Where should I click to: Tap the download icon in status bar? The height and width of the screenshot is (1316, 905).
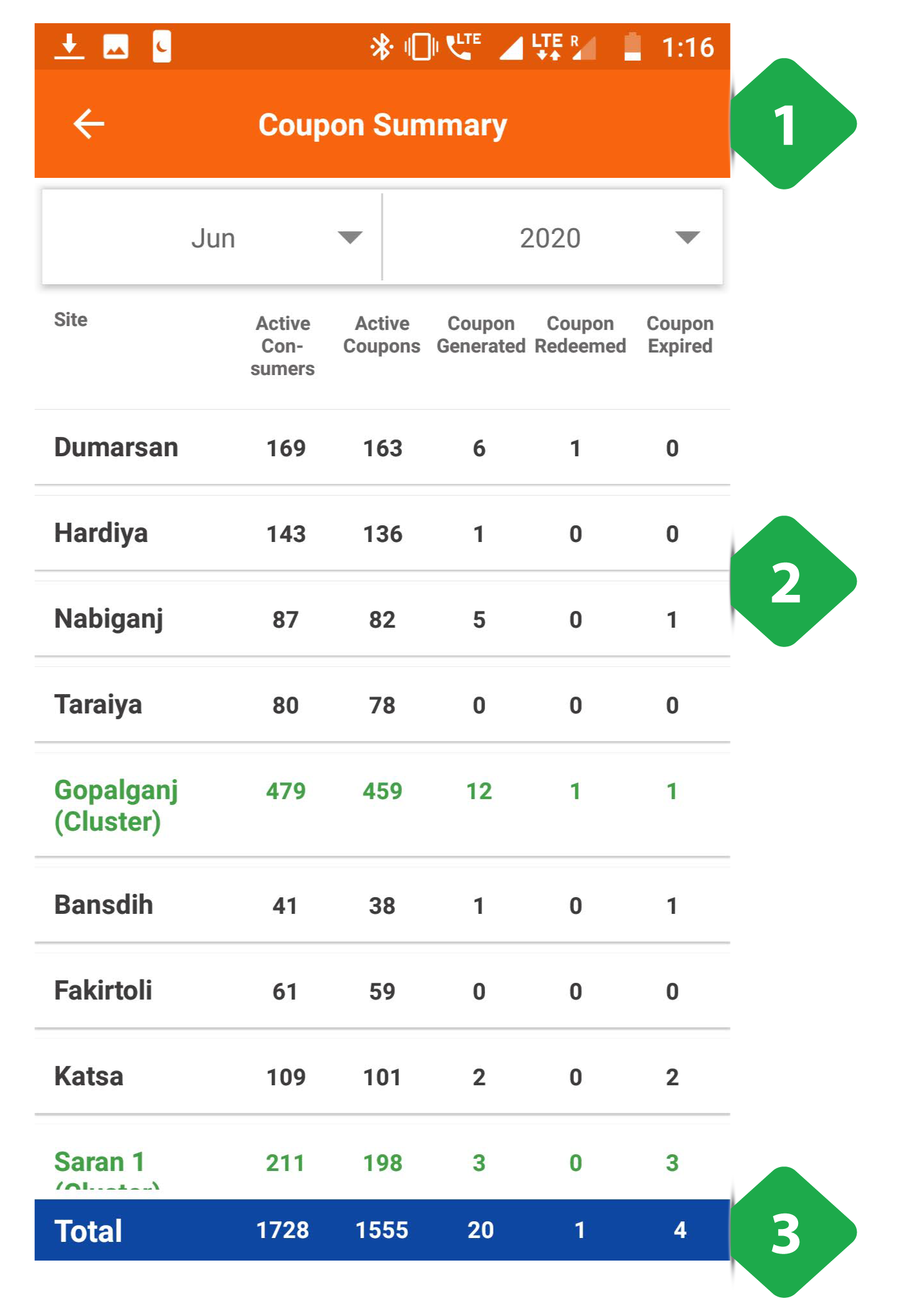(x=69, y=47)
